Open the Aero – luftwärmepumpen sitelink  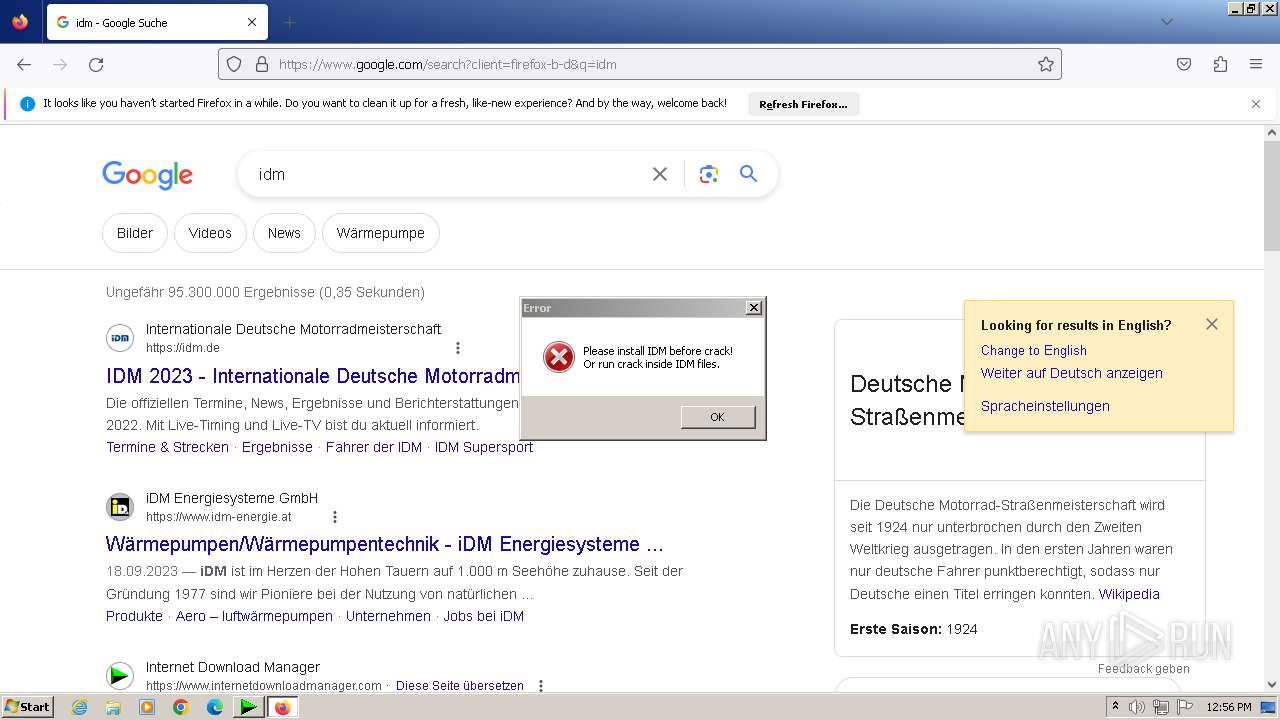(254, 616)
